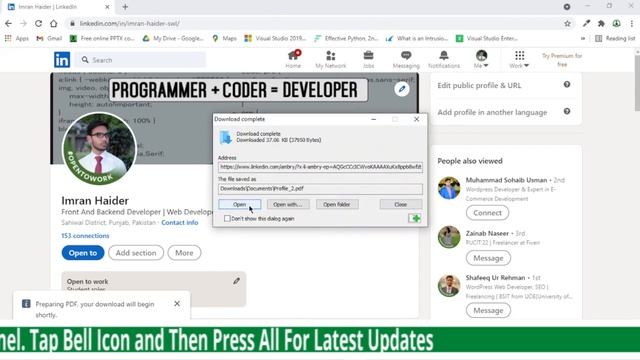Close the Imran Haider LinkedIn tab
Image resolution: width=640 pixels, height=360 pixels.
coord(107,7)
